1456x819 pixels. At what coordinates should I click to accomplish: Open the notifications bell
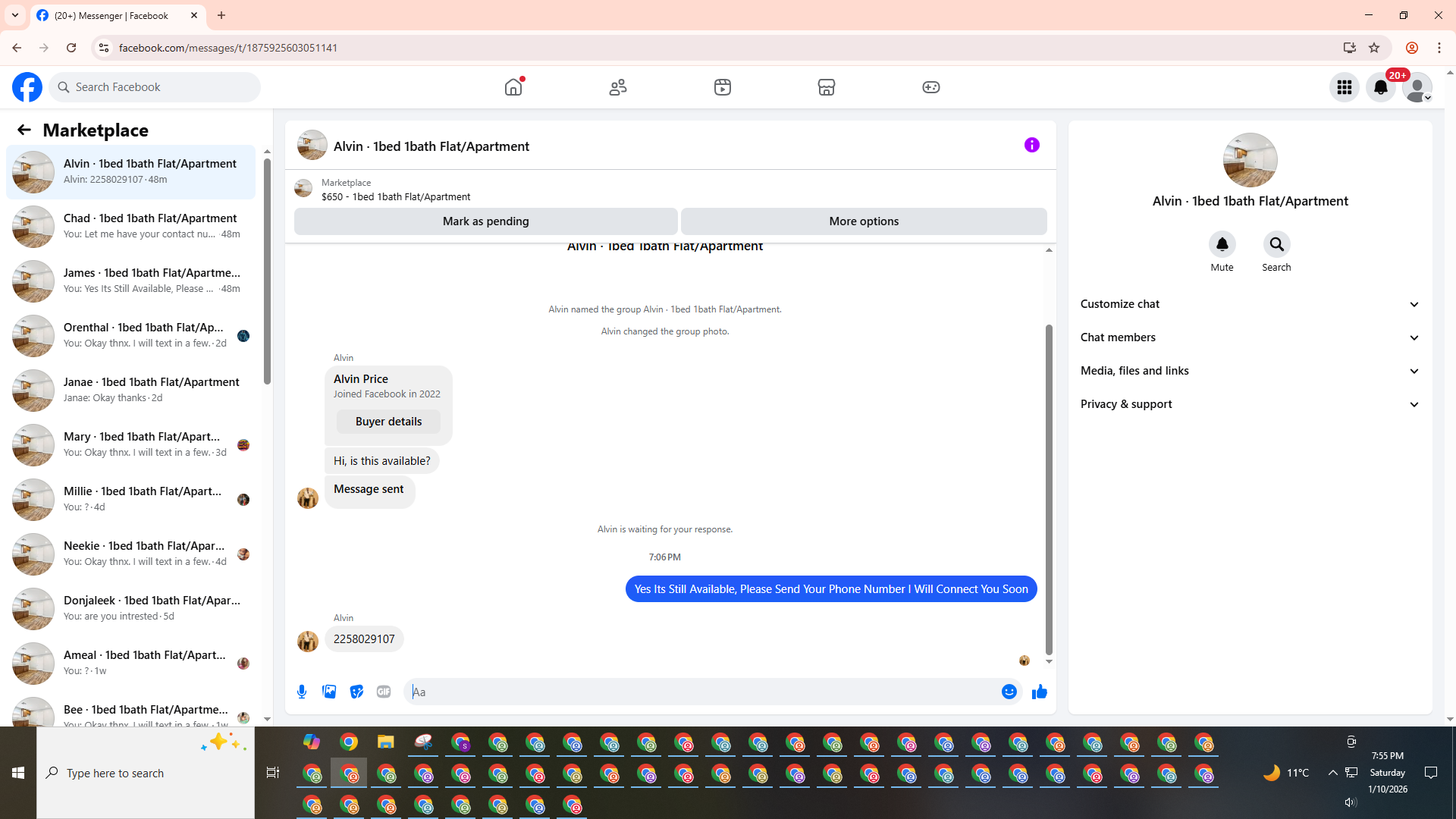[1380, 87]
